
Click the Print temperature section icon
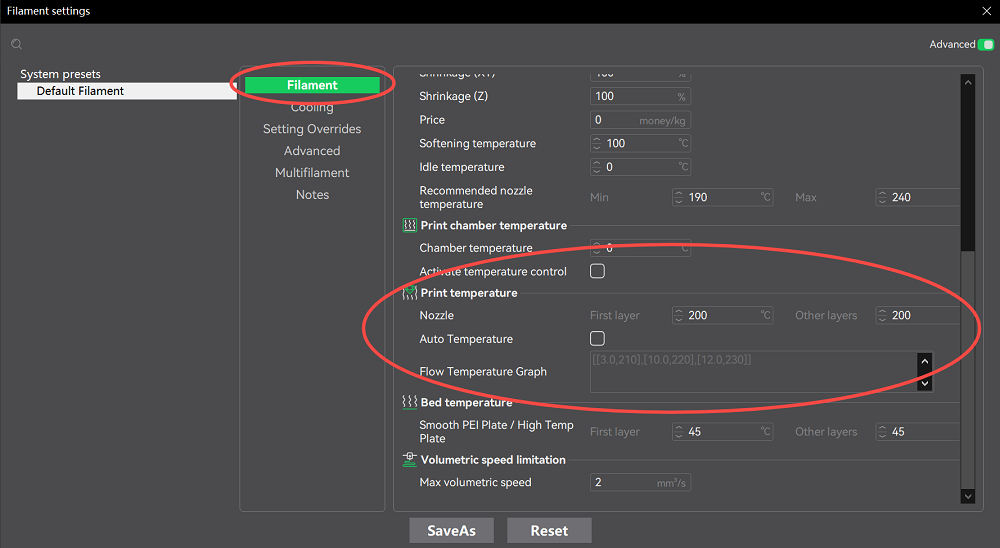click(x=409, y=293)
